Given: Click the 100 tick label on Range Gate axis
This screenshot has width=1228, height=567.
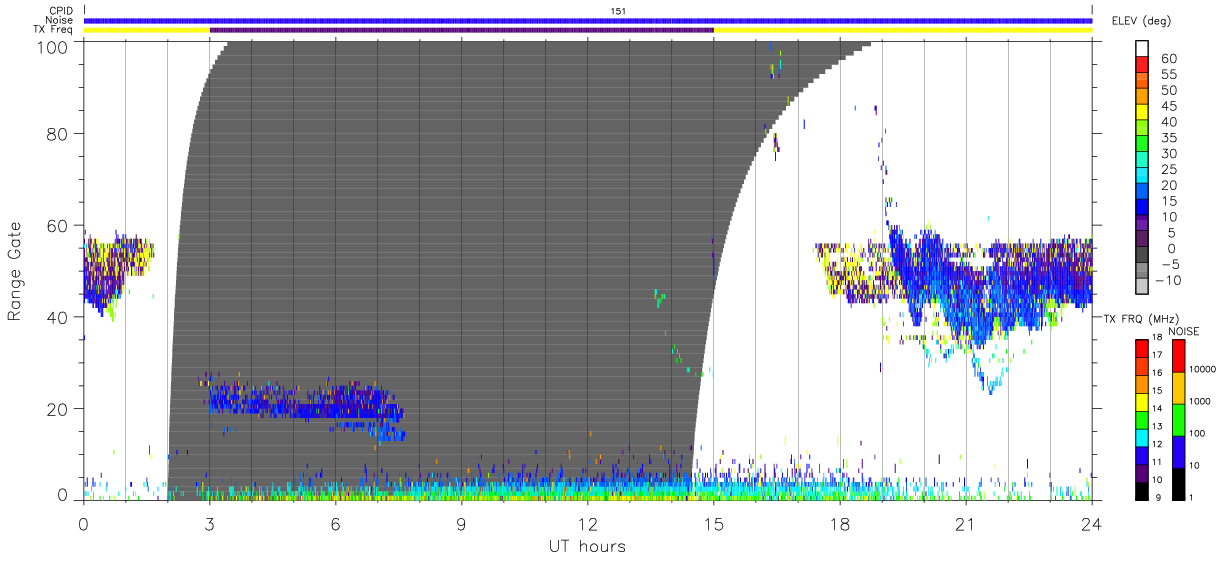Looking at the screenshot, I should [x=53, y=46].
